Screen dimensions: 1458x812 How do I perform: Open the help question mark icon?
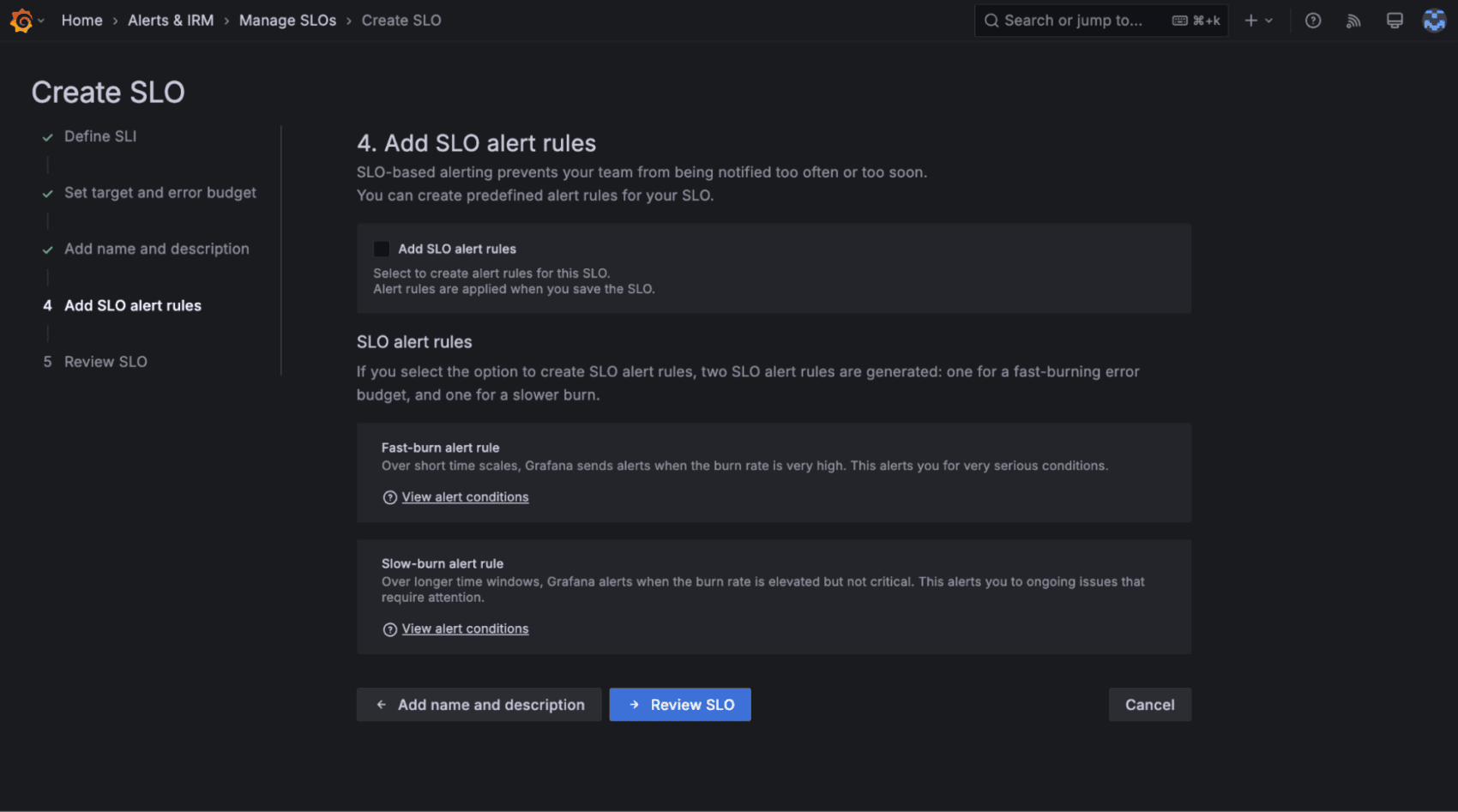coord(1313,21)
